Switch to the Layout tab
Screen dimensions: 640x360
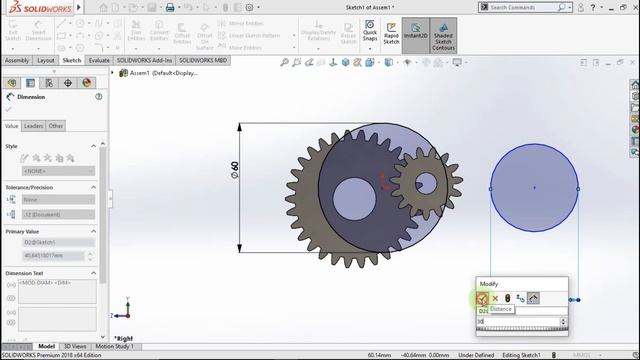[x=45, y=60]
